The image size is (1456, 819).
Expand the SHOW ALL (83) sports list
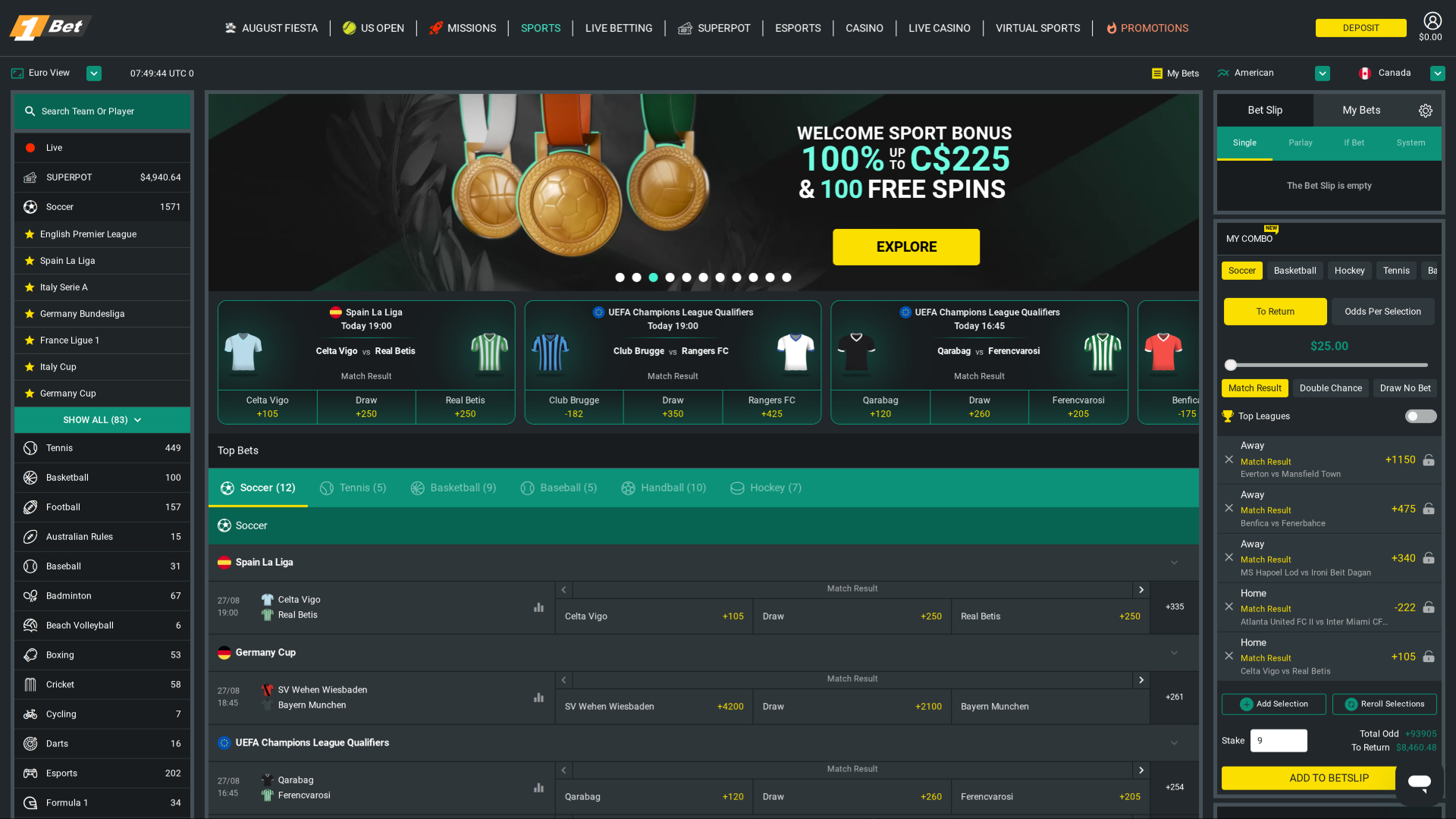(102, 419)
